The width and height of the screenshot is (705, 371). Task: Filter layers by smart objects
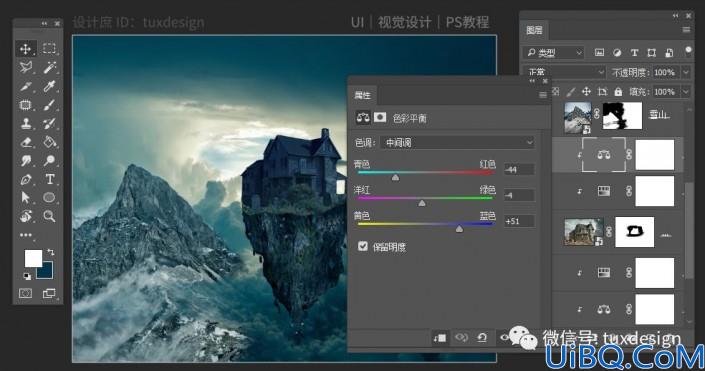pos(669,53)
